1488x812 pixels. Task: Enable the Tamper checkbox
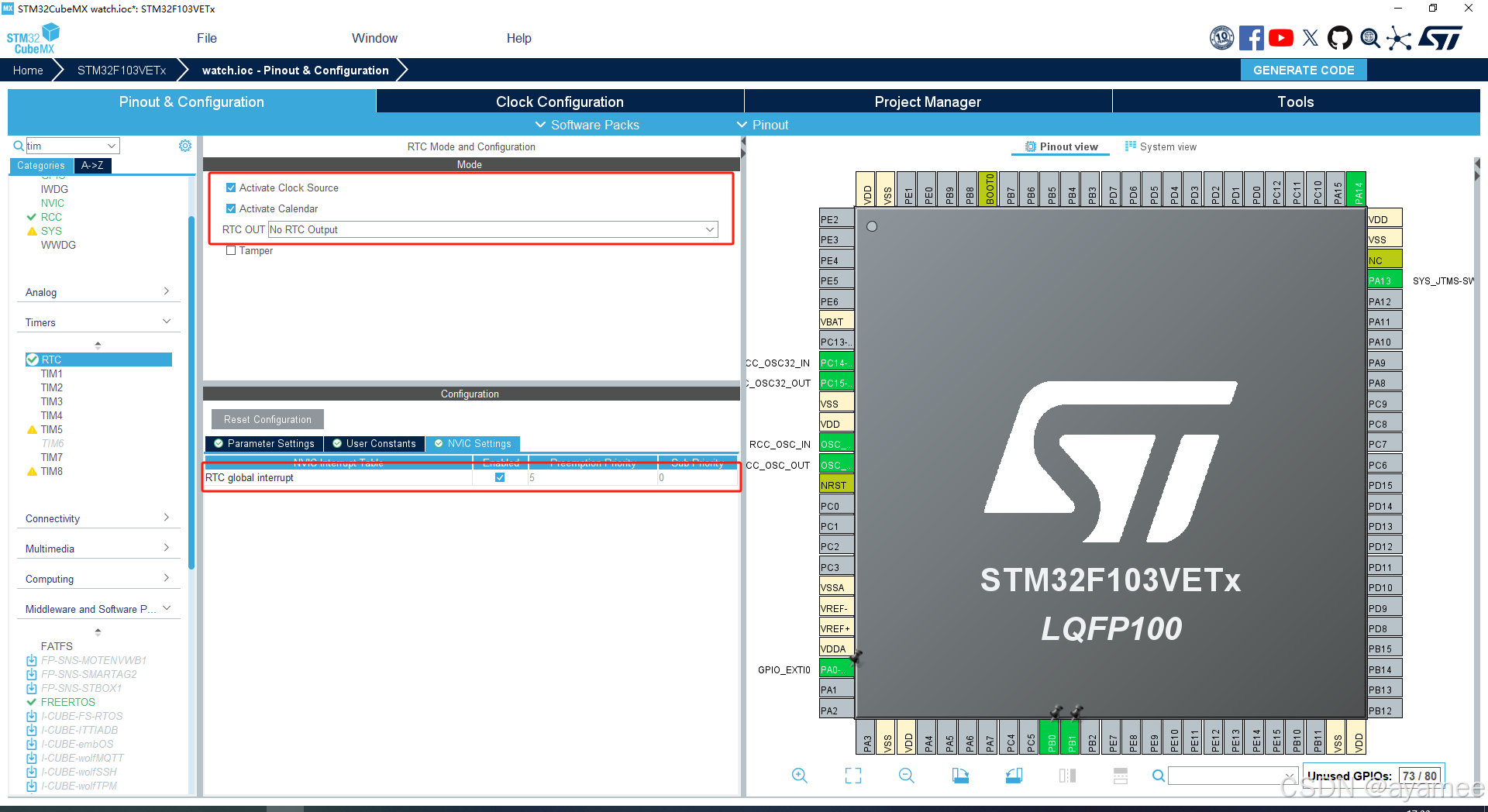click(231, 250)
